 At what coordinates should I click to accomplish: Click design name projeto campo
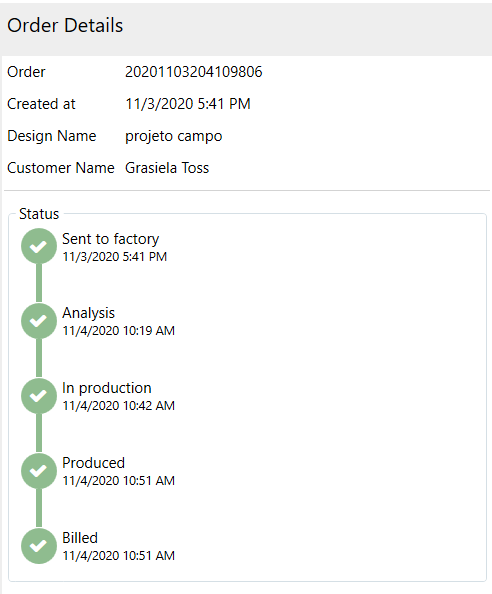coord(173,136)
